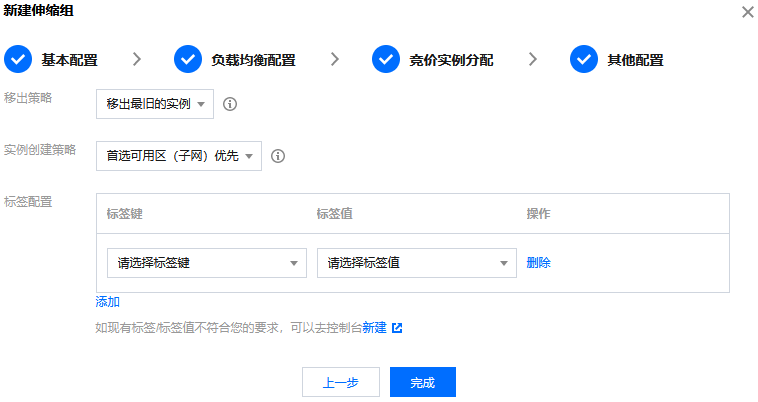This screenshot has width=758, height=402.
Task: Click the 标签值 column header
Action: pos(335,214)
